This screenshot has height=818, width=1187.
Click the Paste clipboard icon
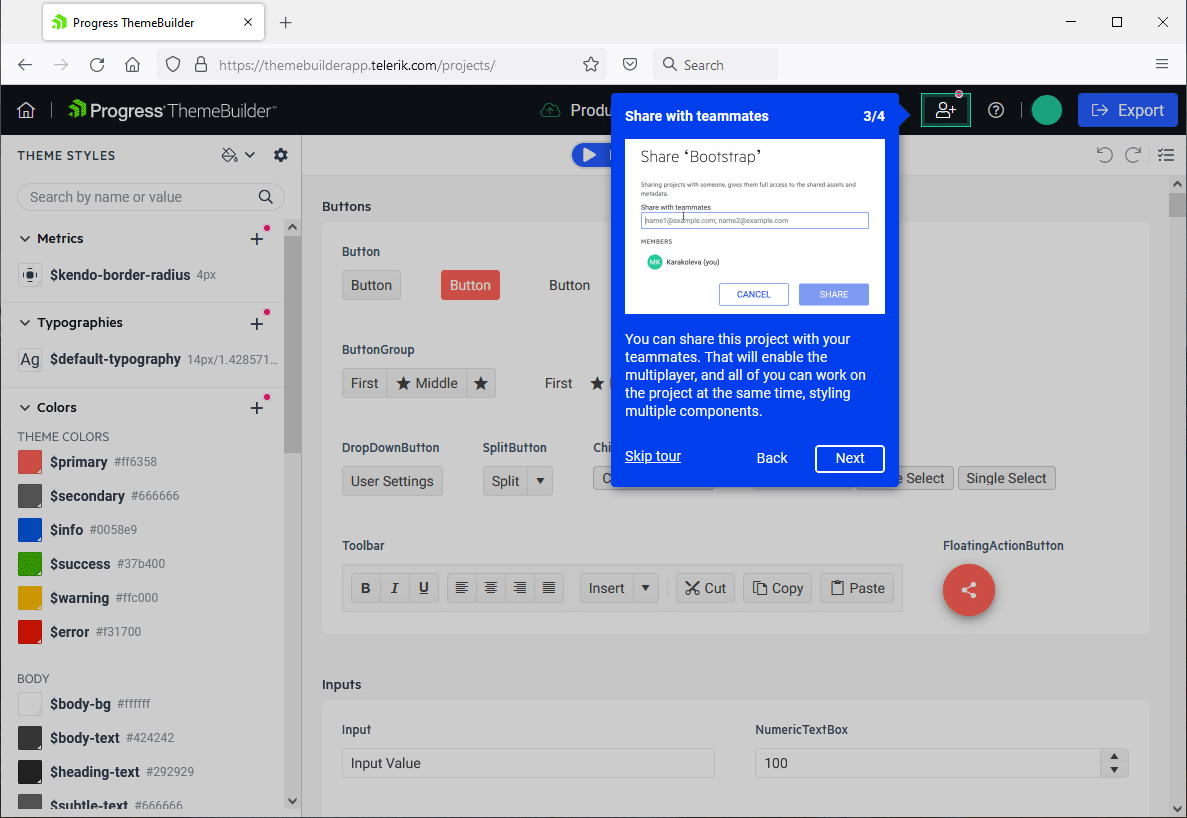pos(838,588)
